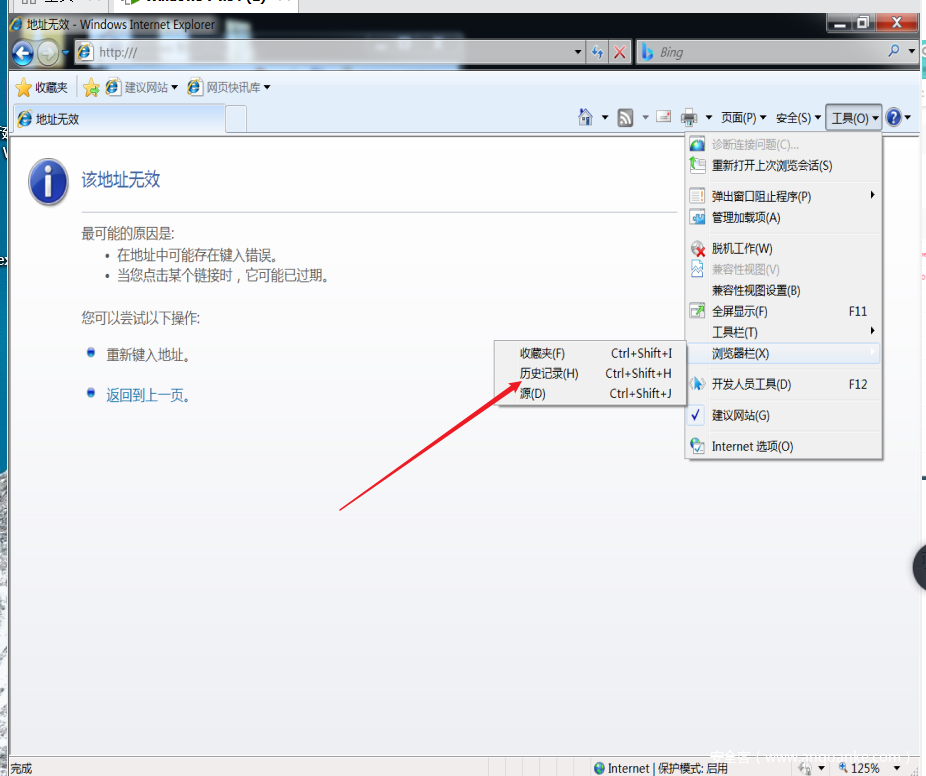Expand the 页面(P) dropdown menu

743,118
